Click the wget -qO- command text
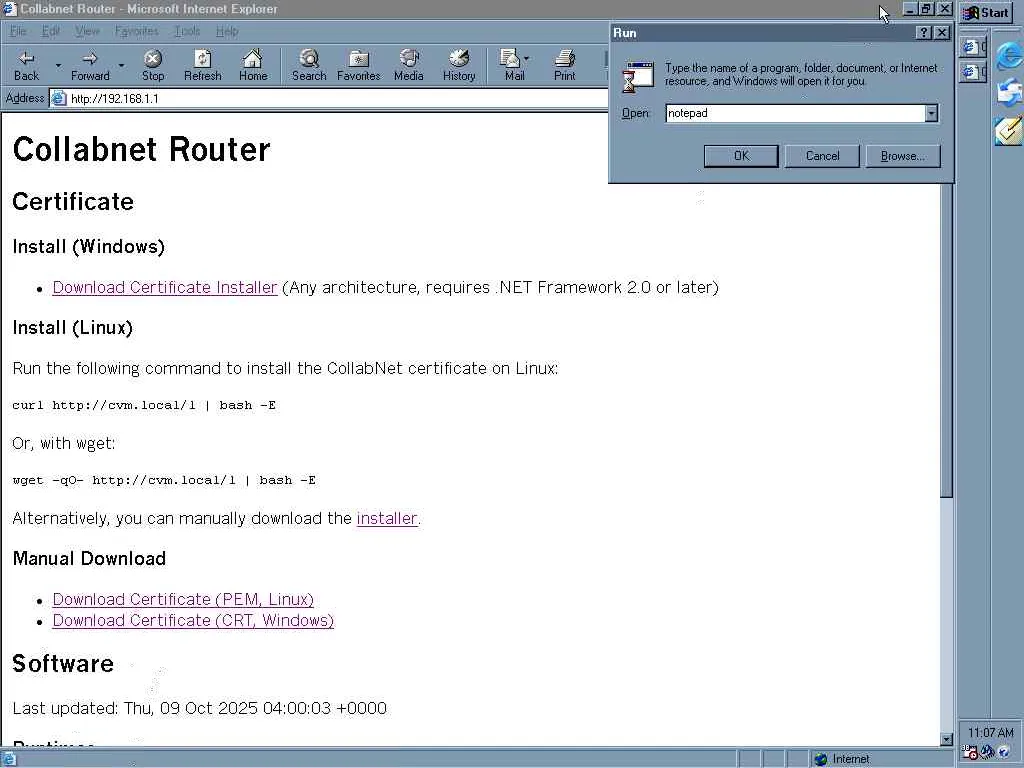This screenshot has height=768, width=1024. [x=164, y=480]
